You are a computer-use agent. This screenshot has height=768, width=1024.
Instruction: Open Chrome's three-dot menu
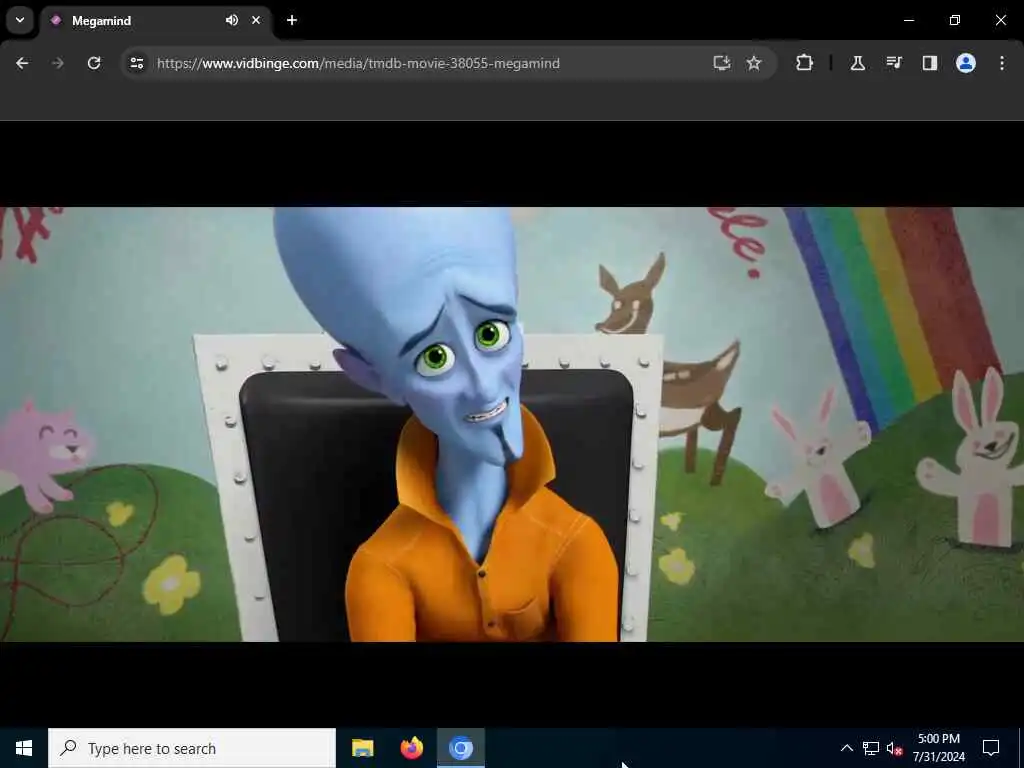pyautogui.click(x=1002, y=63)
